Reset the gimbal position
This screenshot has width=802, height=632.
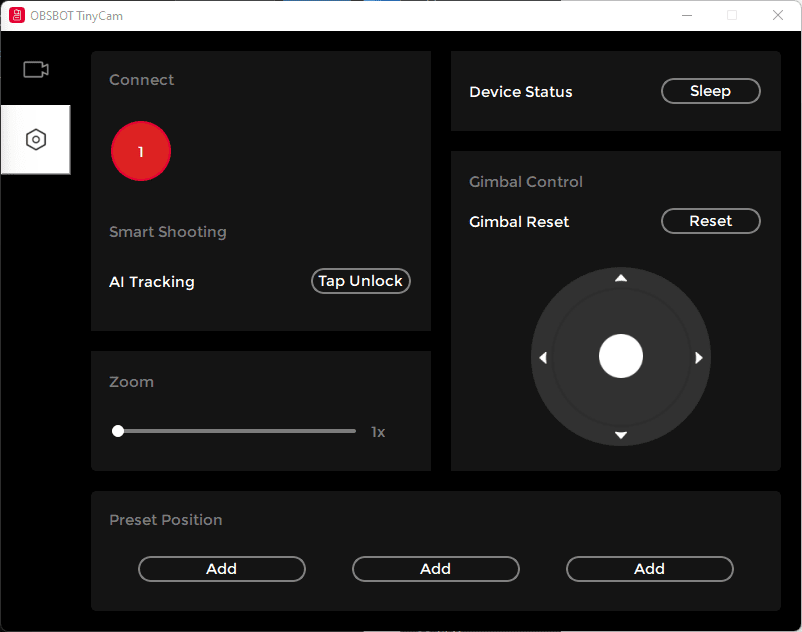(x=711, y=221)
